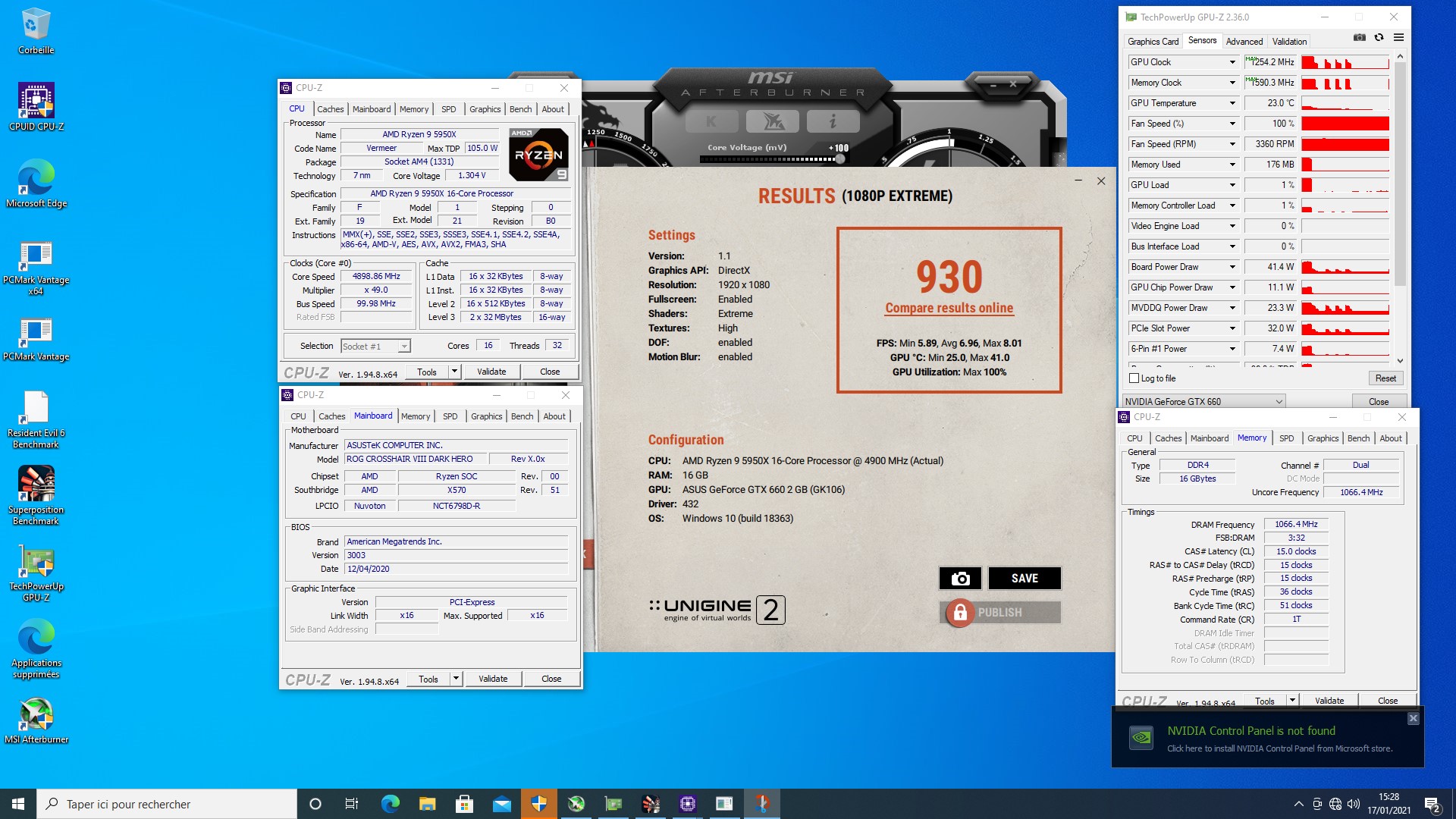Image resolution: width=1456 pixels, height=819 pixels.
Task: Open the Mail app from taskbar
Action: [501, 804]
